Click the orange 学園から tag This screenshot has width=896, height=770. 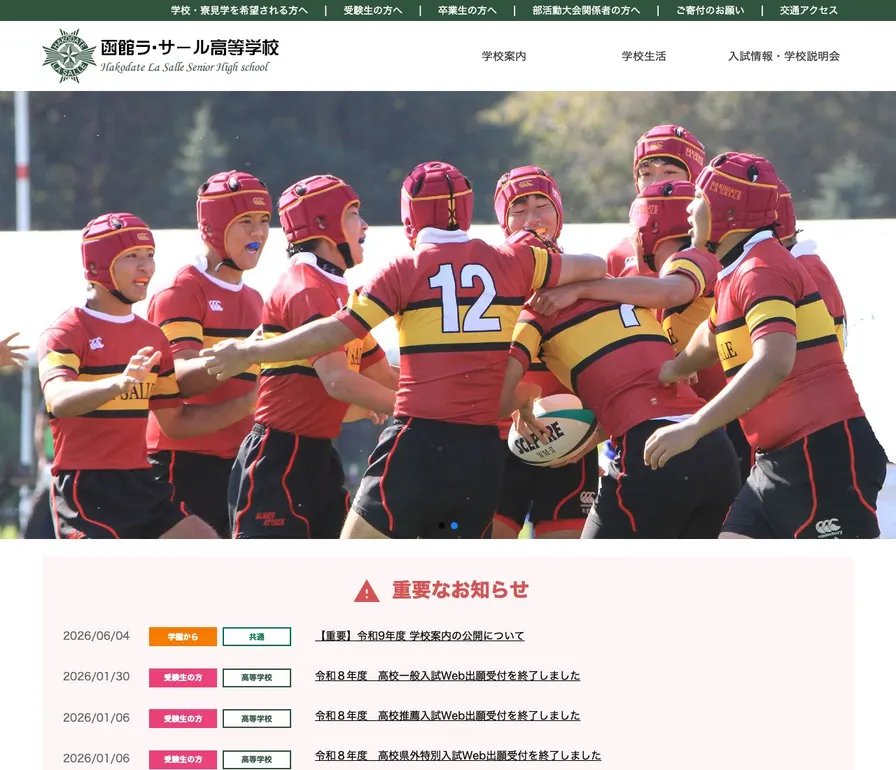pos(183,636)
